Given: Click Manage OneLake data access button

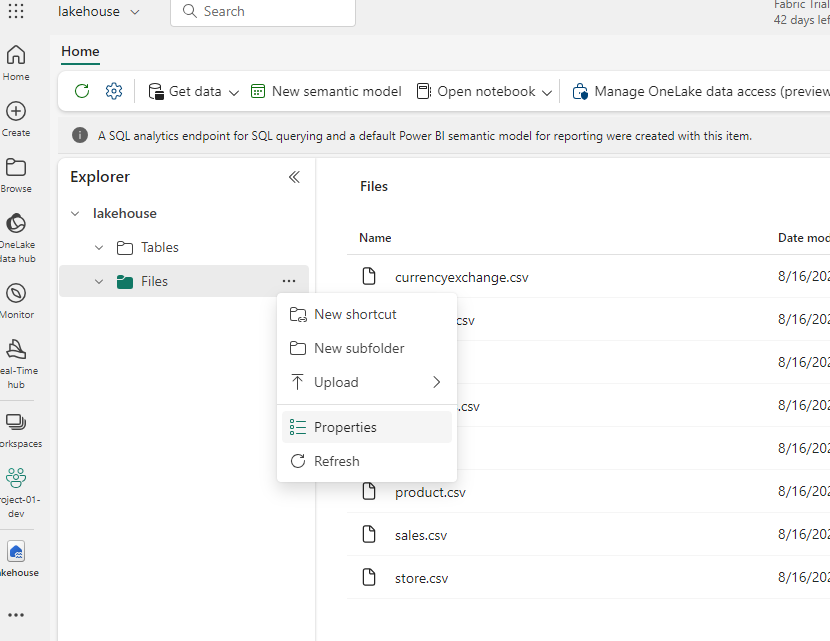Looking at the screenshot, I should point(700,91).
